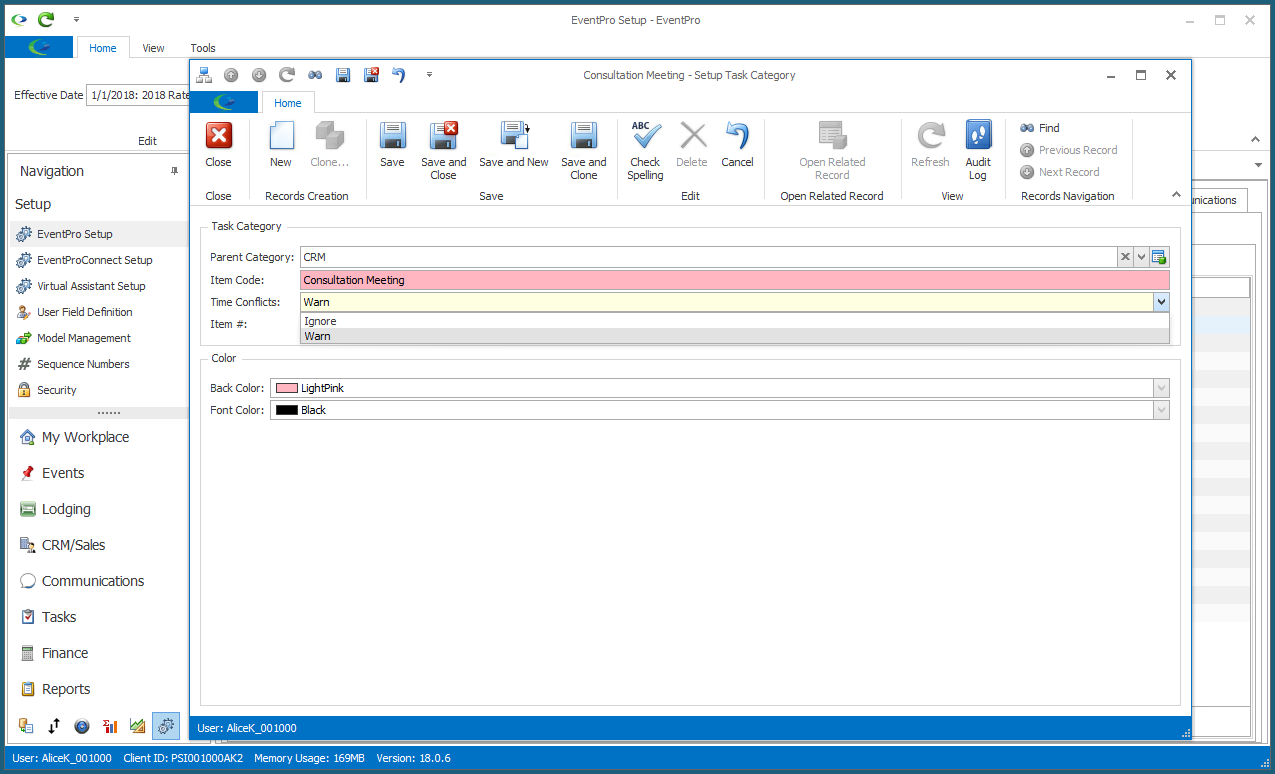This screenshot has height=774, width=1275.
Task: Choose Save and Close in the ribbon
Action: tap(443, 151)
